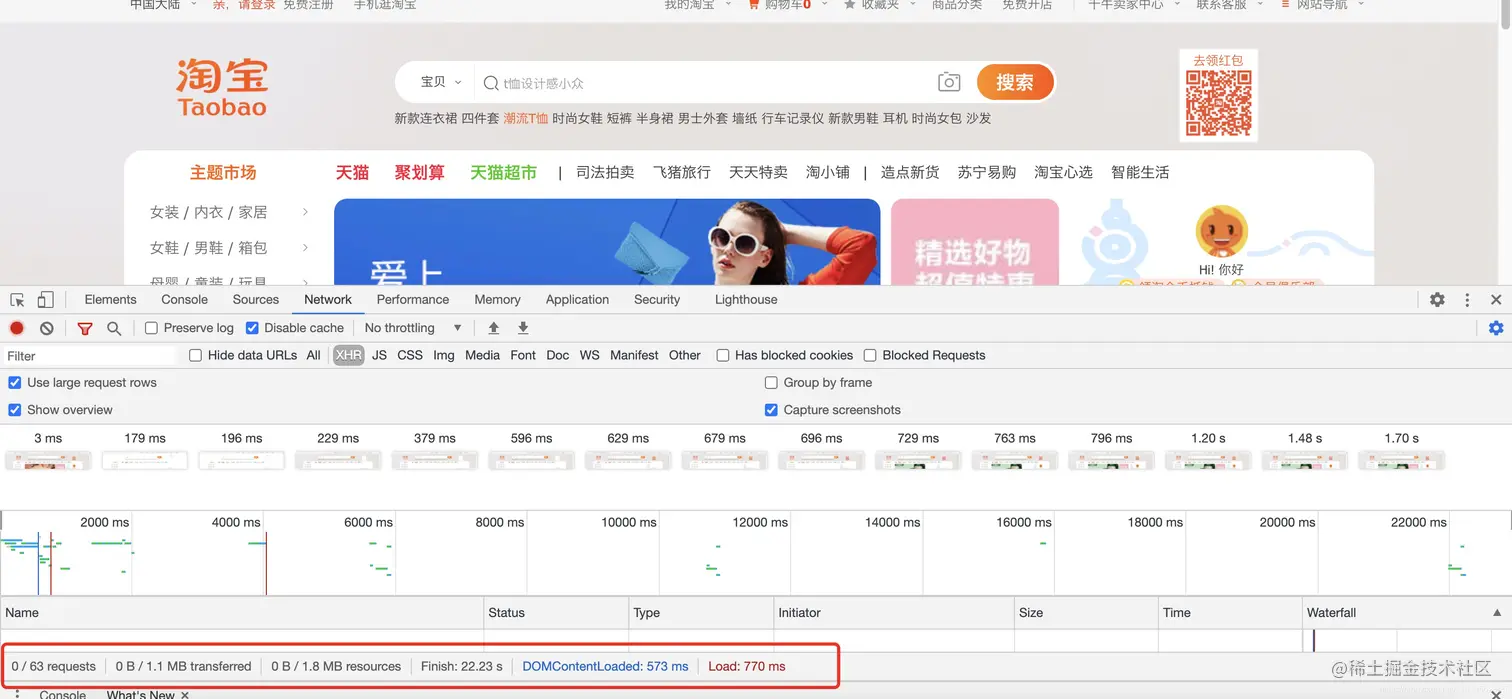Open DevTools three-dot customize menu
The width and height of the screenshot is (1512, 699).
click(x=1467, y=300)
